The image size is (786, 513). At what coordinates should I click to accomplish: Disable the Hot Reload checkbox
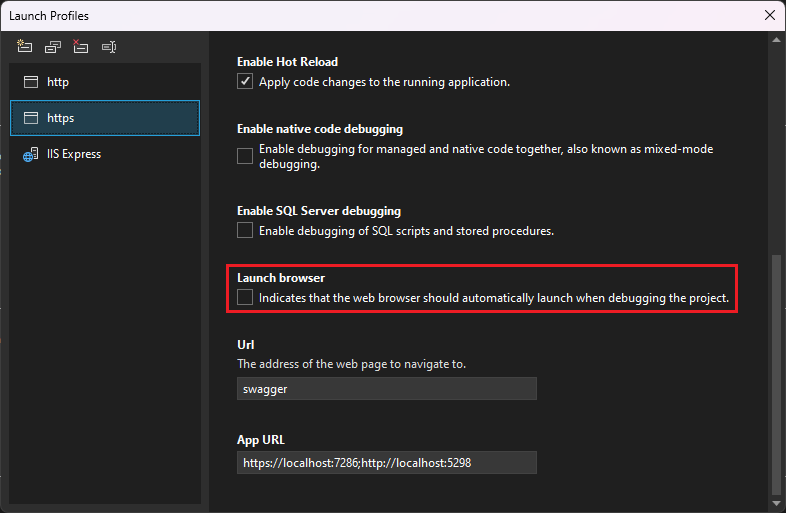(245, 82)
